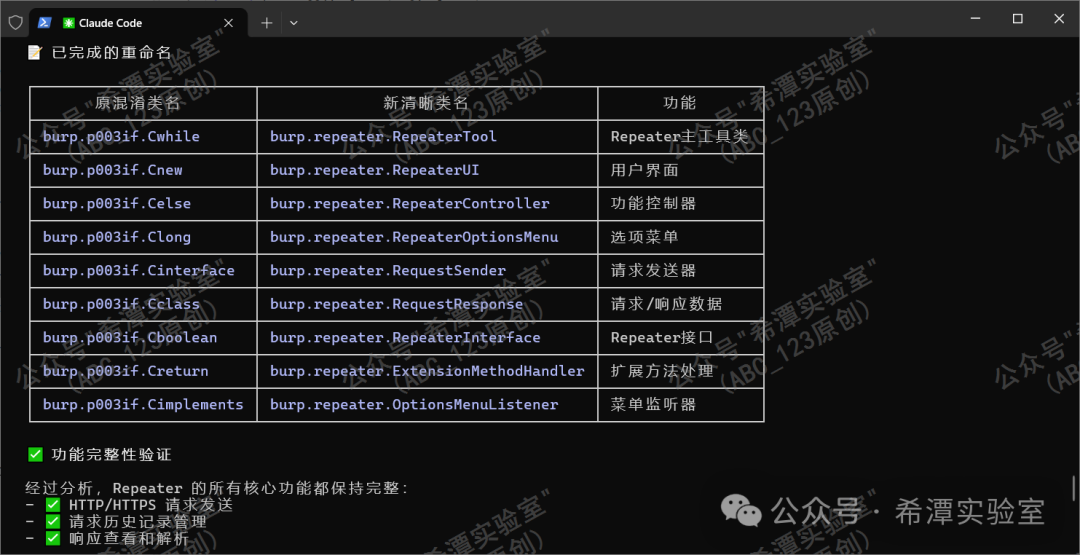
Task: Click the vertical scrollbar thumb
Action: [1073, 488]
